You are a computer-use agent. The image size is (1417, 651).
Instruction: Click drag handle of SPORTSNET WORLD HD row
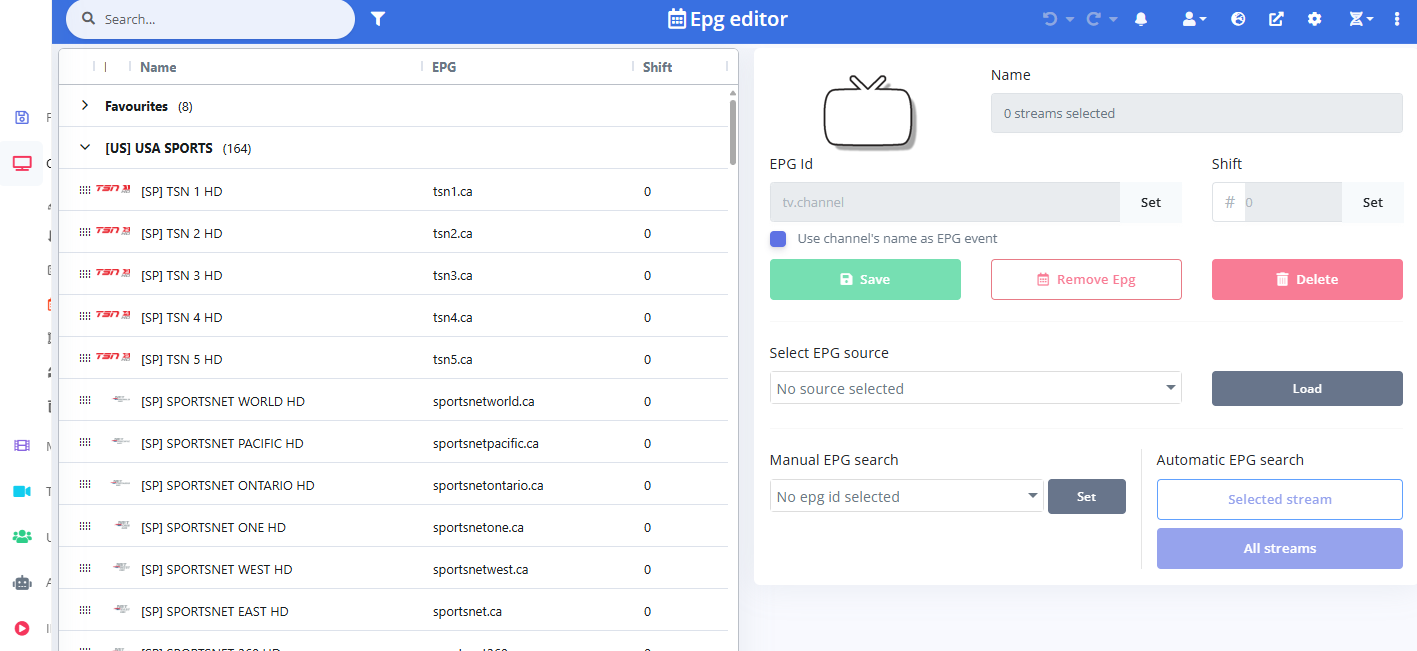(85, 401)
